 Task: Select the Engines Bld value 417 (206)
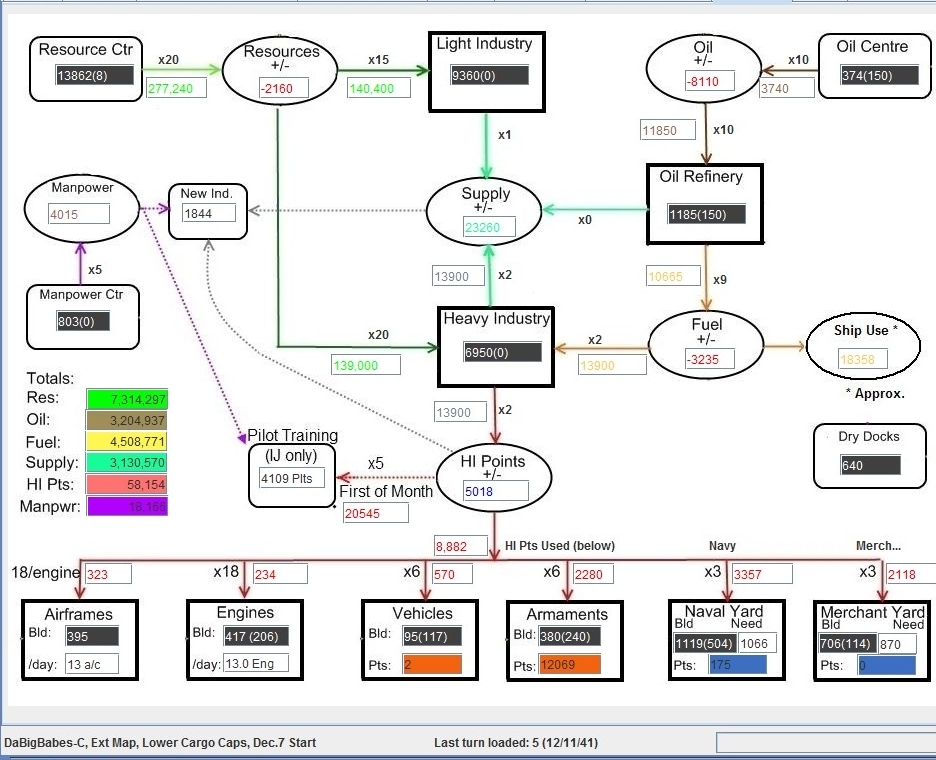tap(255, 636)
